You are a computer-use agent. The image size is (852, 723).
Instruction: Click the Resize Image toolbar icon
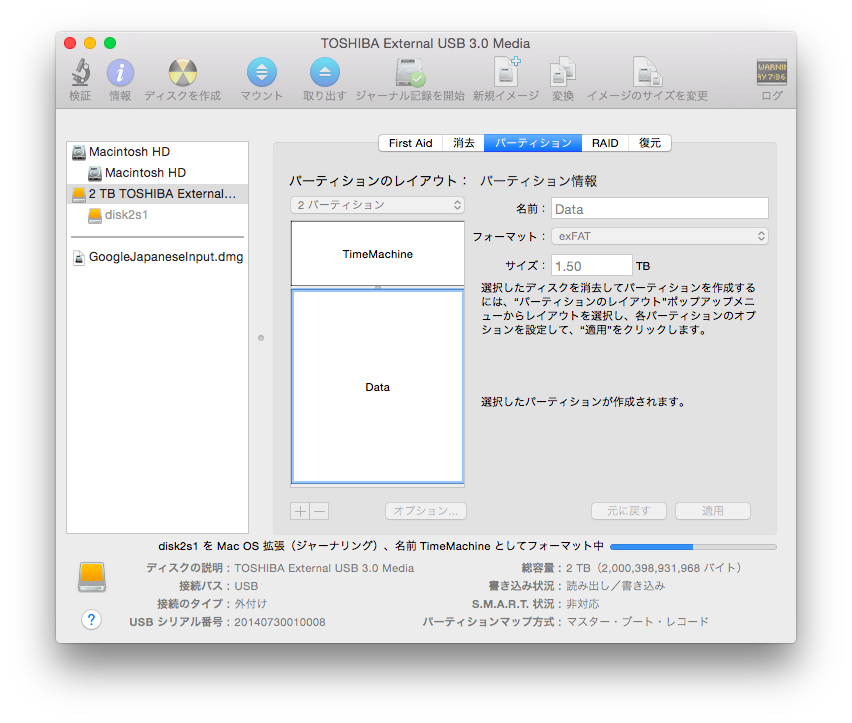tap(647, 72)
